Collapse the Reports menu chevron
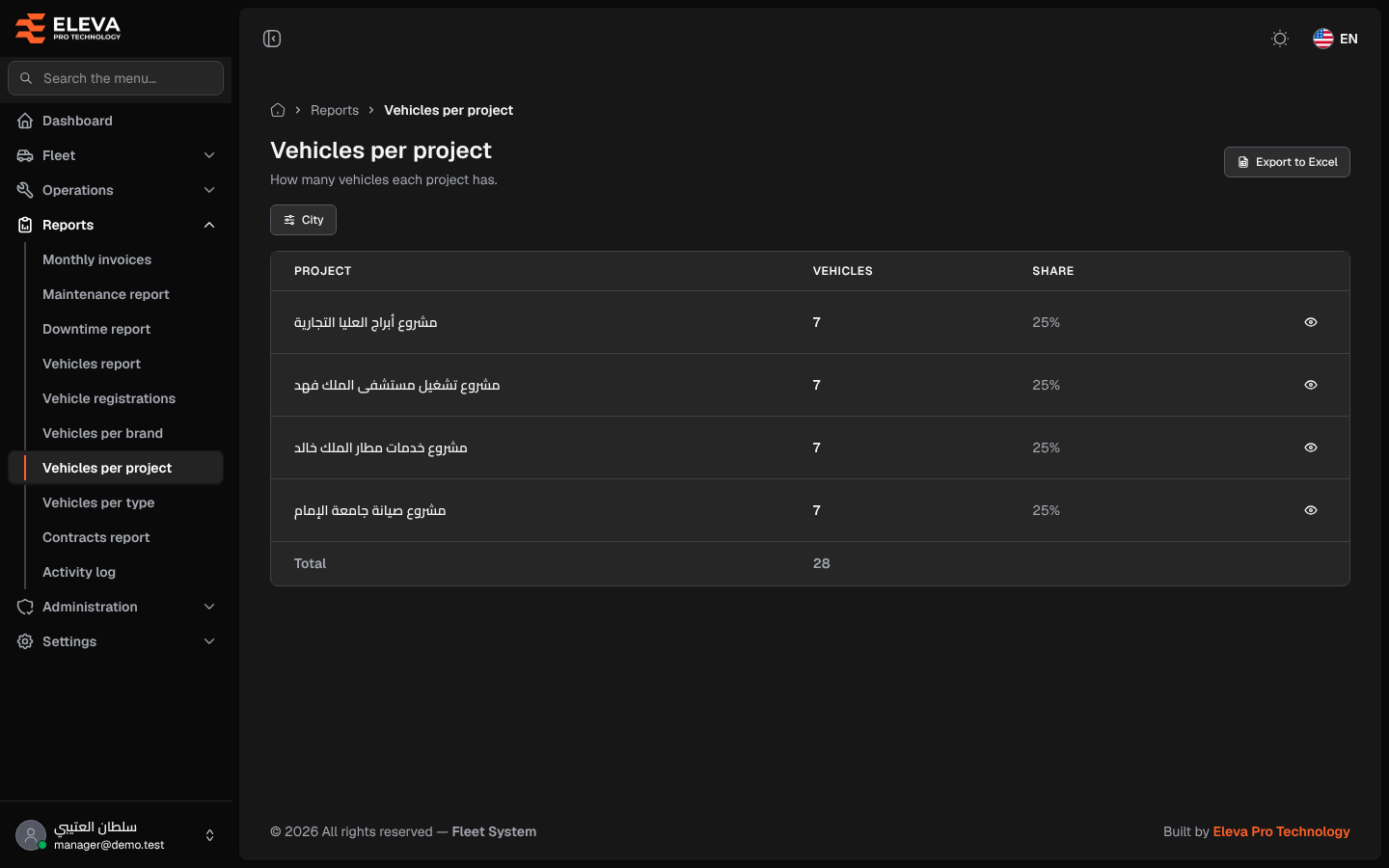The height and width of the screenshot is (868, 1389). 209,225
